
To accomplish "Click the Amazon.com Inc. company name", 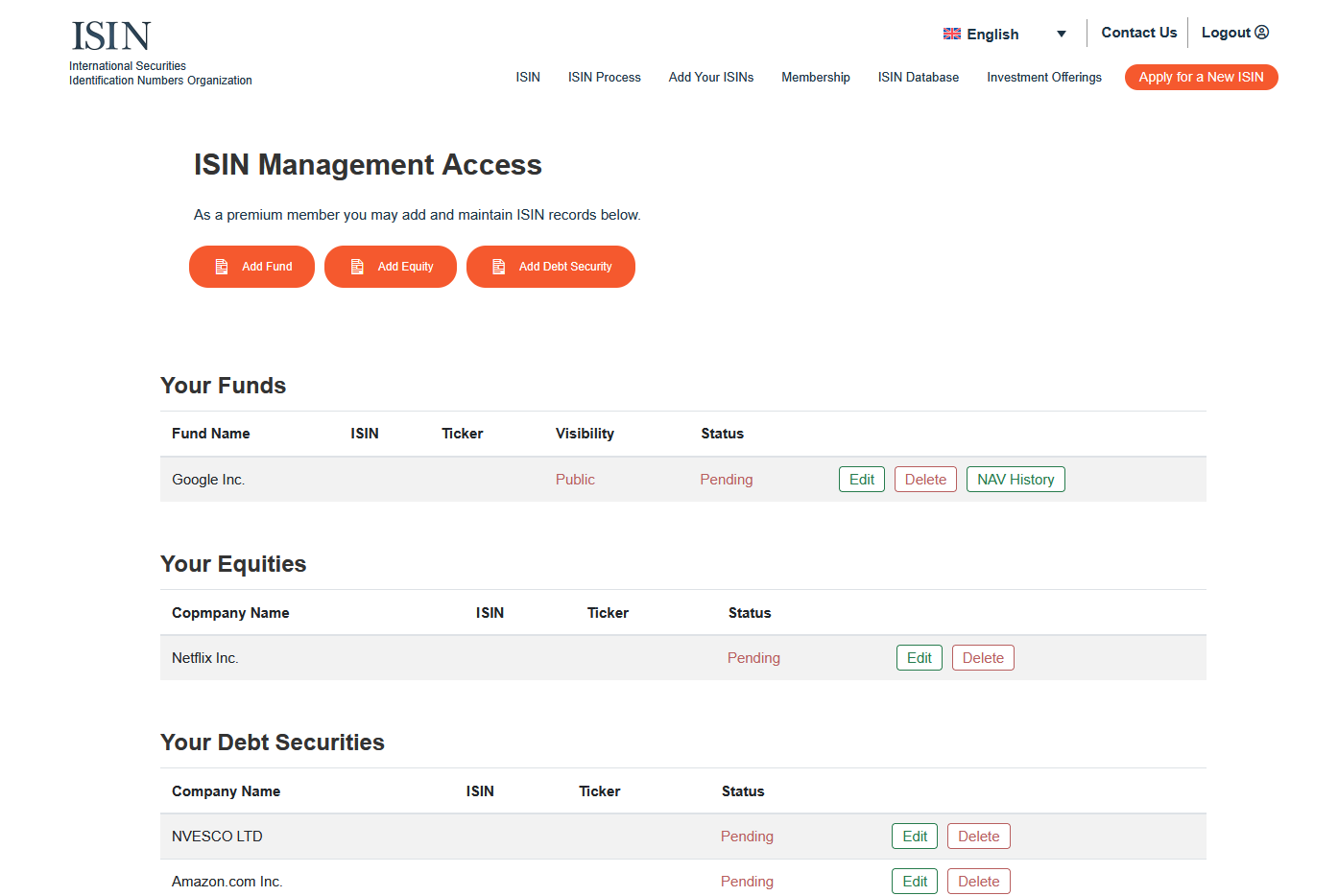I will coord(227,882).
